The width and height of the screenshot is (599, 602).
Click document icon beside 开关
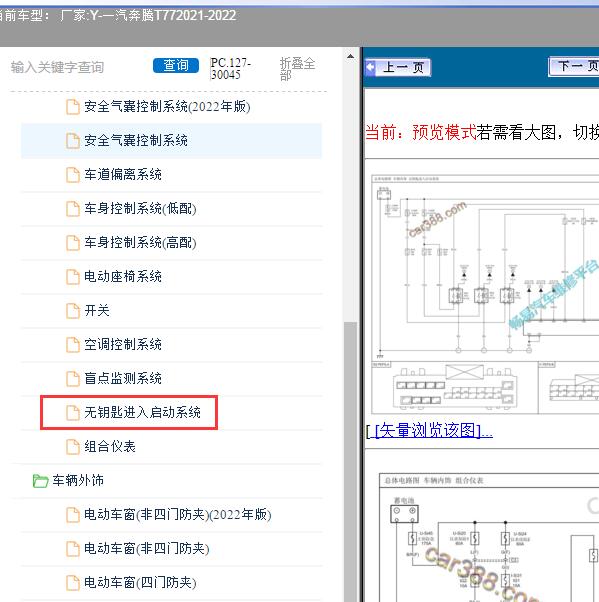72,311
